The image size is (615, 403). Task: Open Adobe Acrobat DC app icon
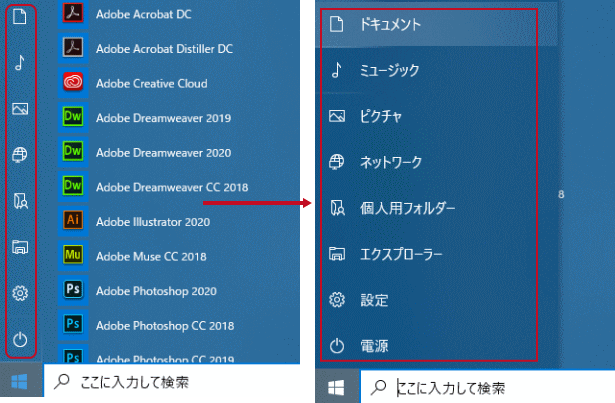pos(73,13)
